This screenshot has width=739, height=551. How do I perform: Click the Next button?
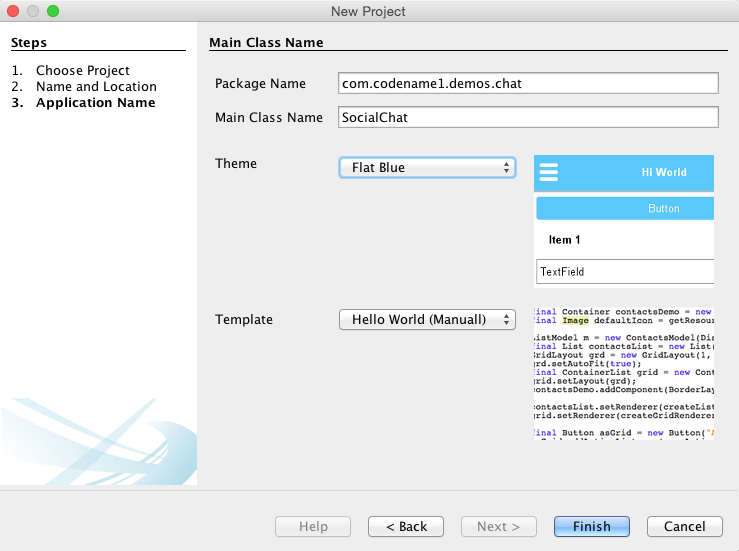click(498, 526)
